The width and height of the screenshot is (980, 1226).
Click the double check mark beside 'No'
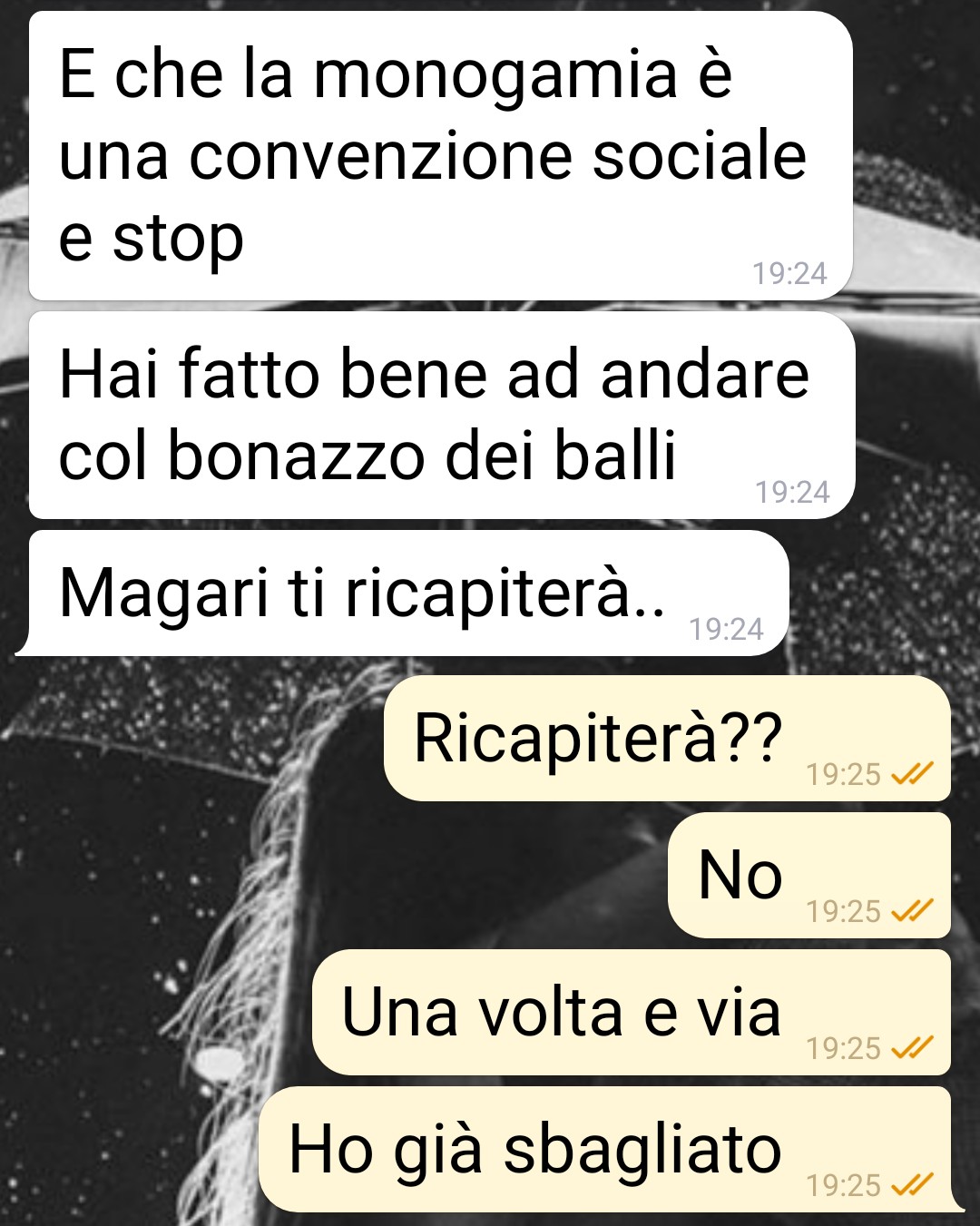click(x=912, y=911)
